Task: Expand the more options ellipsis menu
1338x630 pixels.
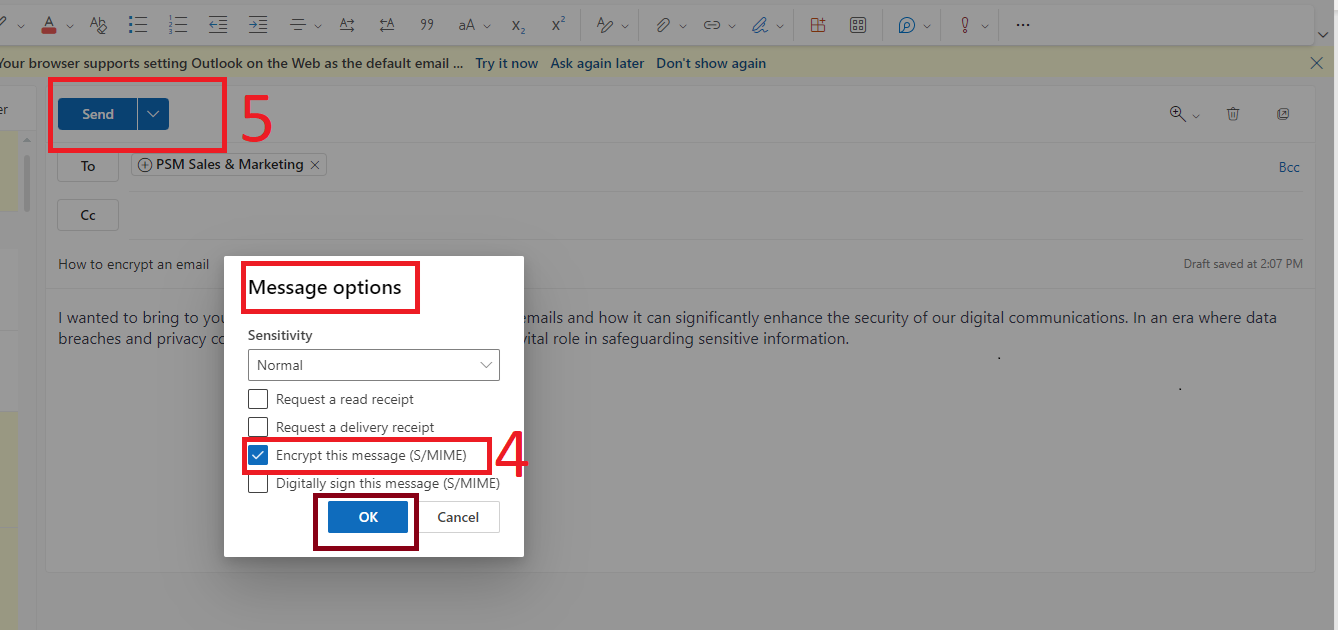Action: [x=1022, y=24]
